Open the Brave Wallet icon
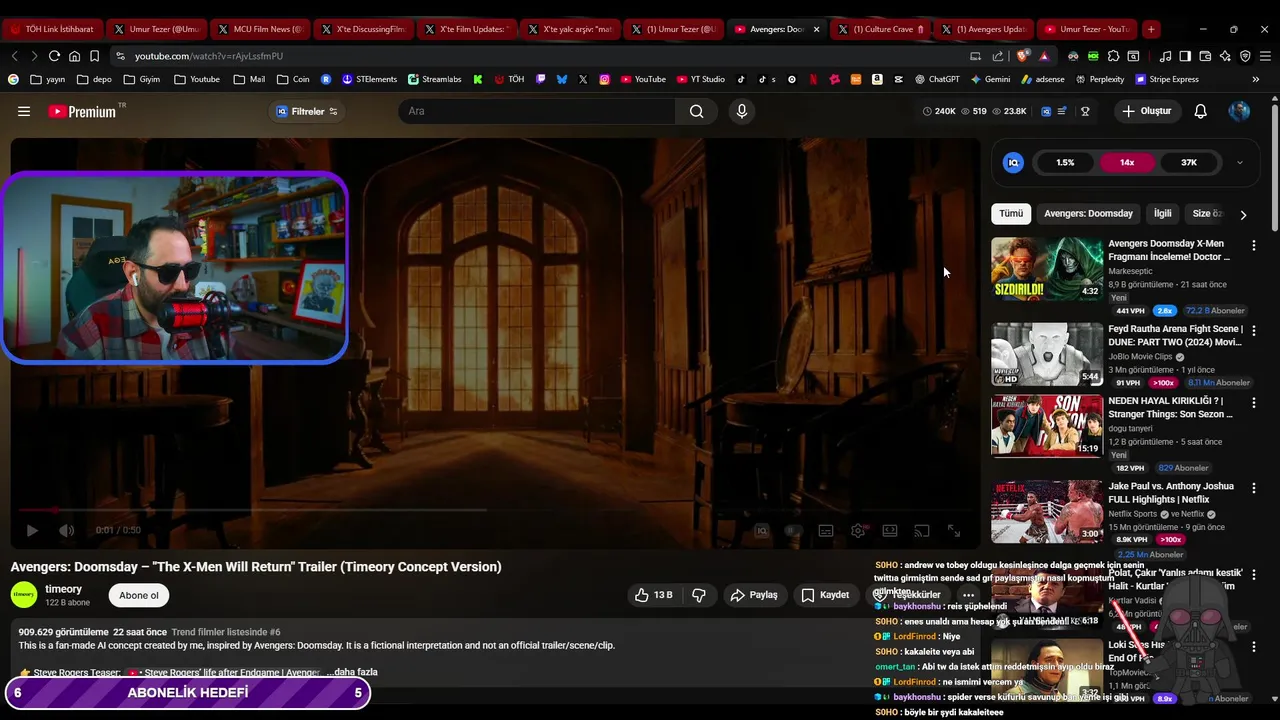This screenshot has width=1280, height=720. pos(1205,56)
